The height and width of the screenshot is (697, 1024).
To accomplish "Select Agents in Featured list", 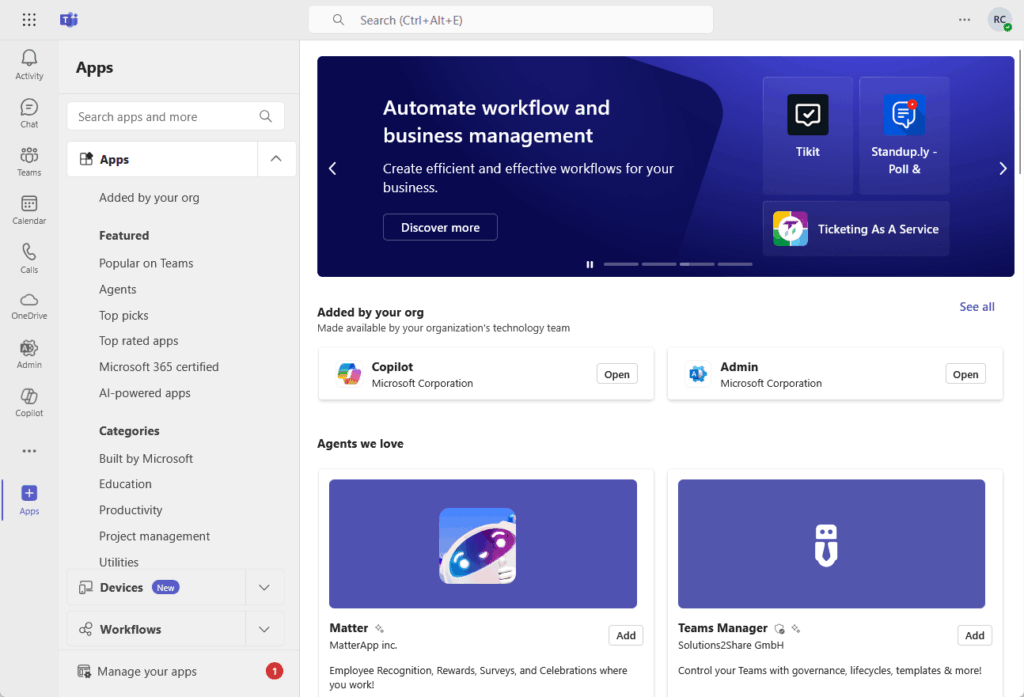I will [118, 289].
